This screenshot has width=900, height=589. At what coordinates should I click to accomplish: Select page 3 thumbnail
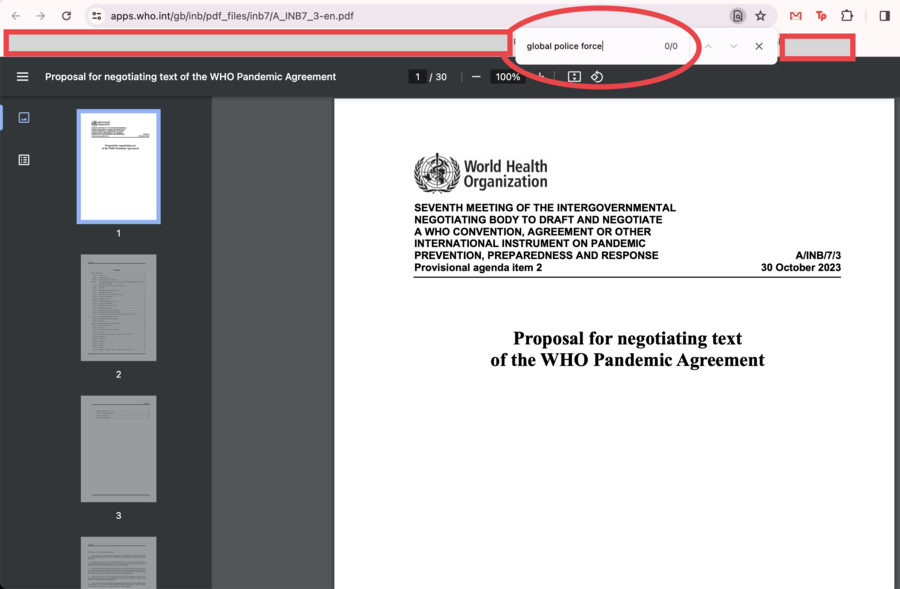tap(118, 449)
